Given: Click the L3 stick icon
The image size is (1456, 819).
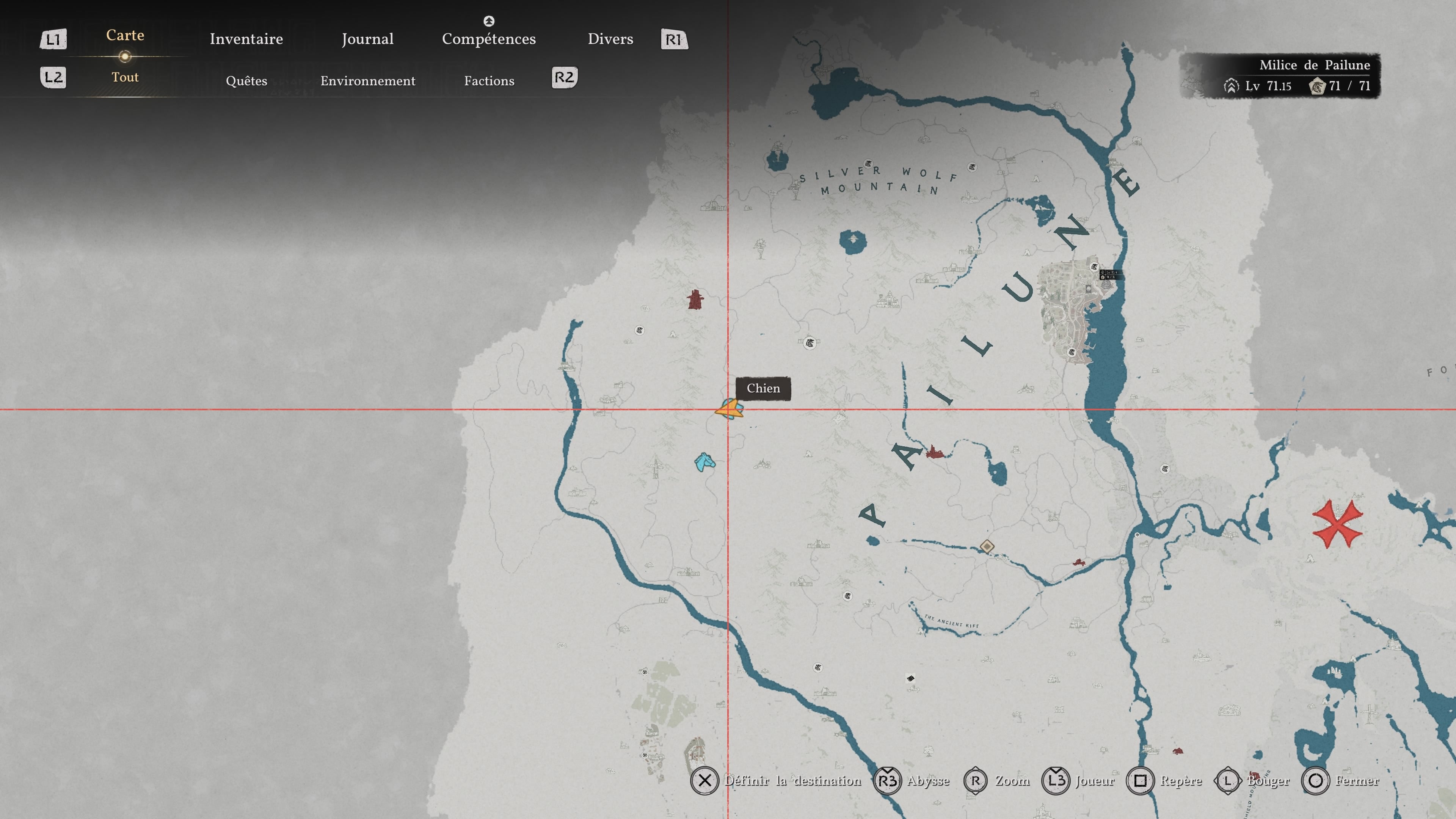Looking at the screenshot, I should point(1056,781).
